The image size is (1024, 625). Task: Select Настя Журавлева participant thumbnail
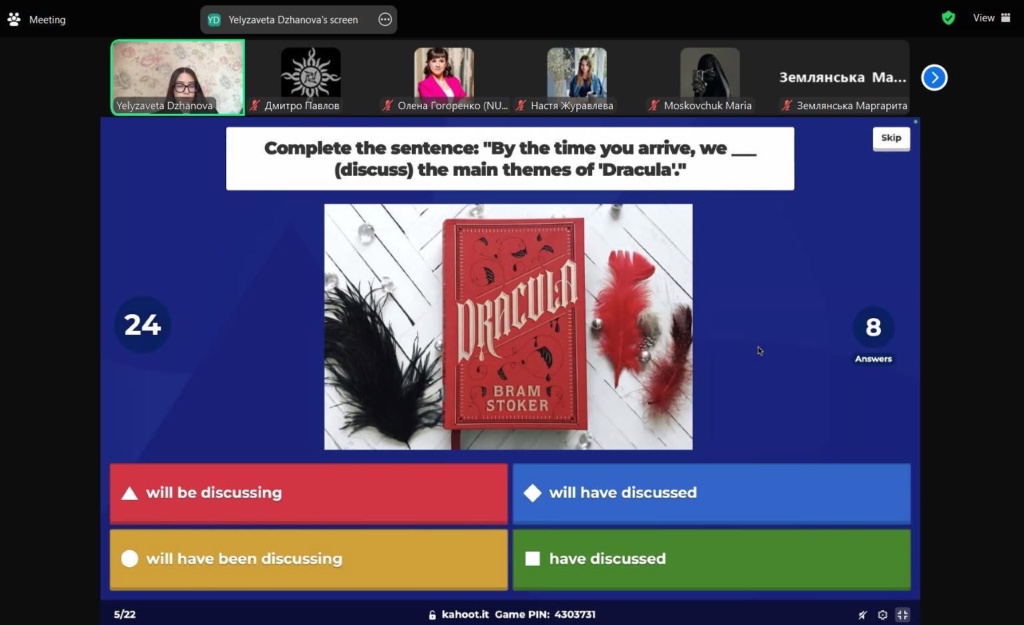pos(577,77)
